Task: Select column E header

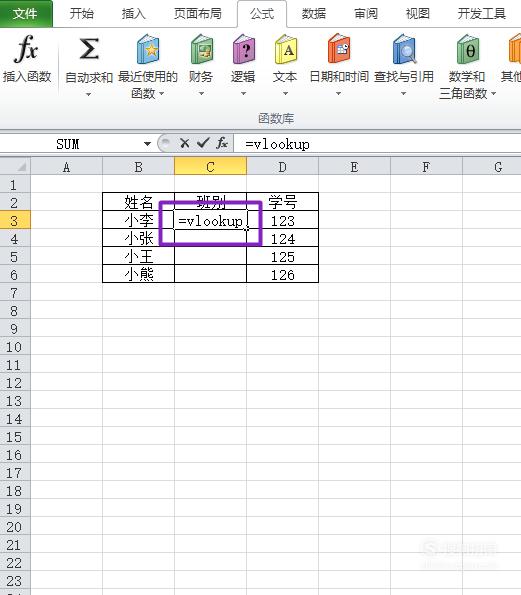Action: tap(354, 167)
